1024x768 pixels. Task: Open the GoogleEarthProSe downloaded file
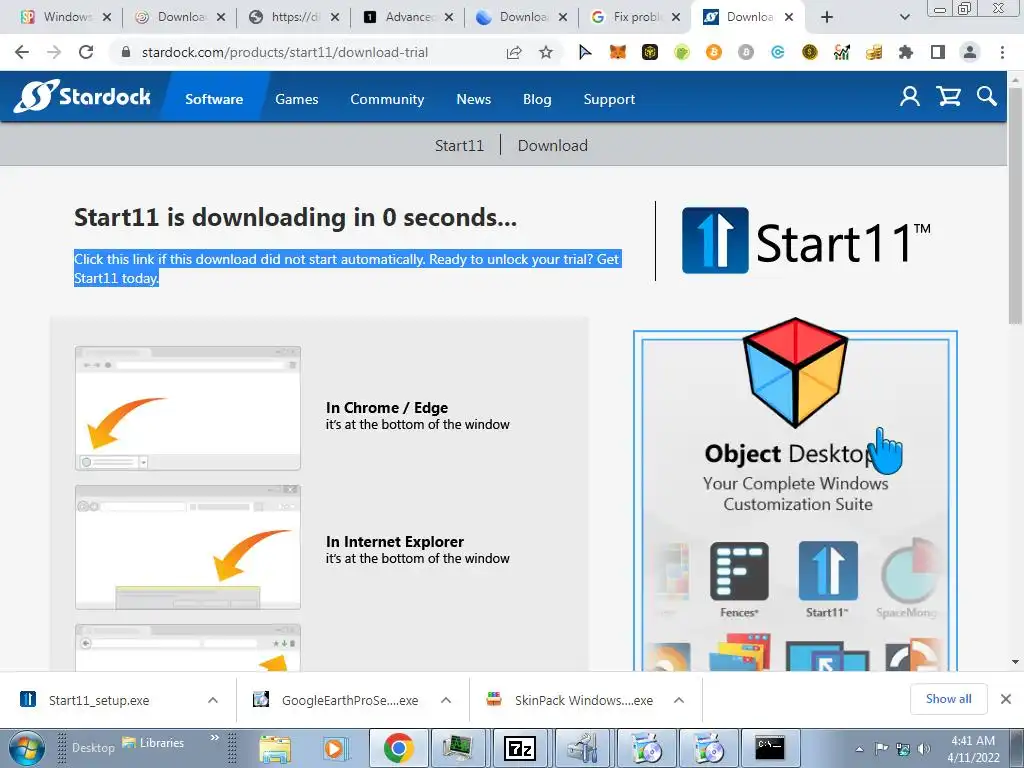(350, 700)
